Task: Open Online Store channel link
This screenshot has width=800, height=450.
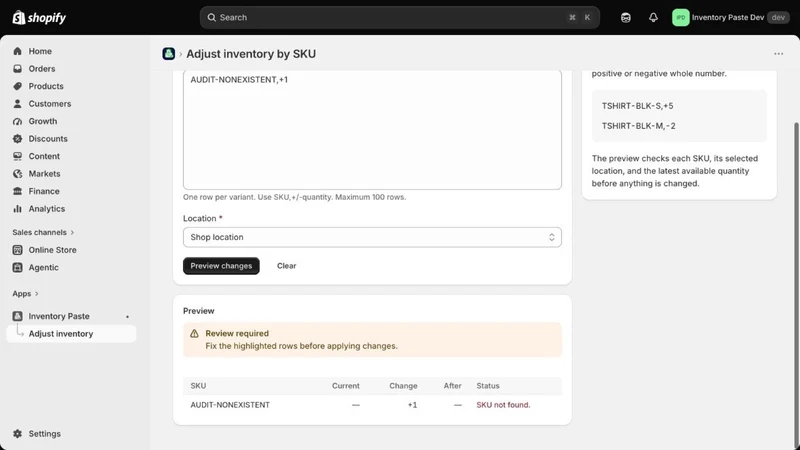Action: point(53,250)
